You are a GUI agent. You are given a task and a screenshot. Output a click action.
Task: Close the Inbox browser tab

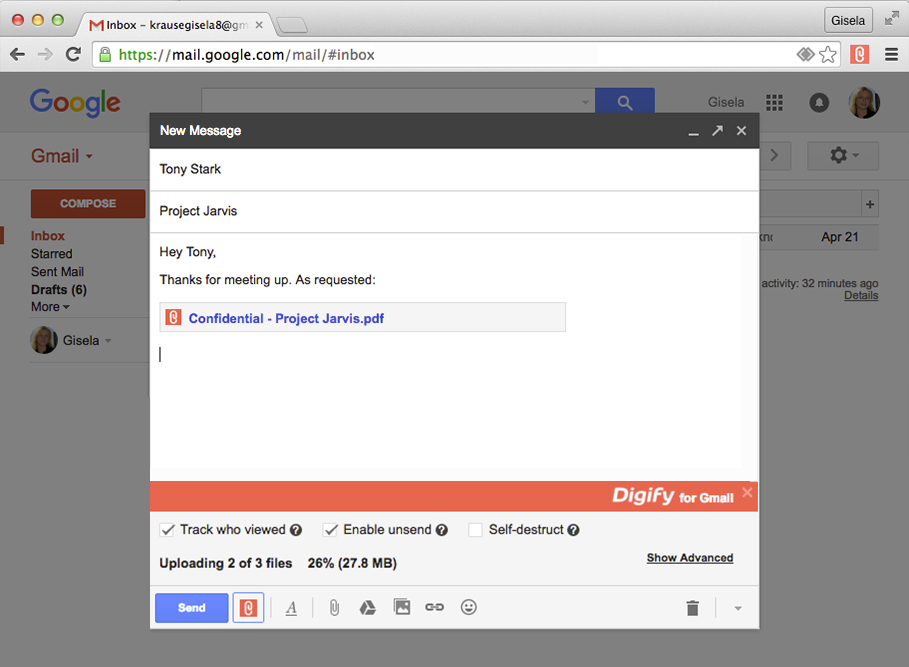click(259, 25)
